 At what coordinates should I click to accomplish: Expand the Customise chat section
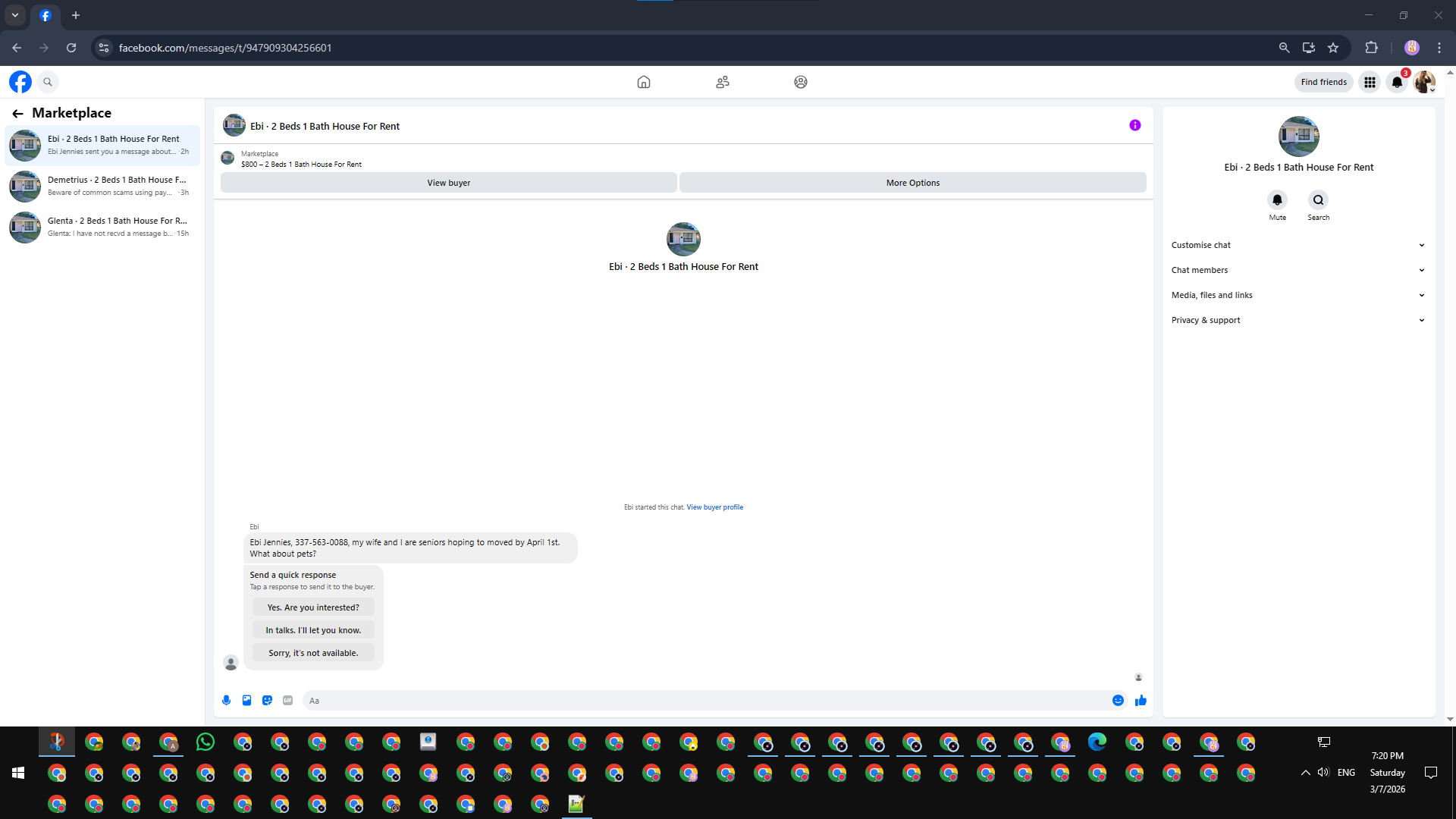tap(1298, 245)
